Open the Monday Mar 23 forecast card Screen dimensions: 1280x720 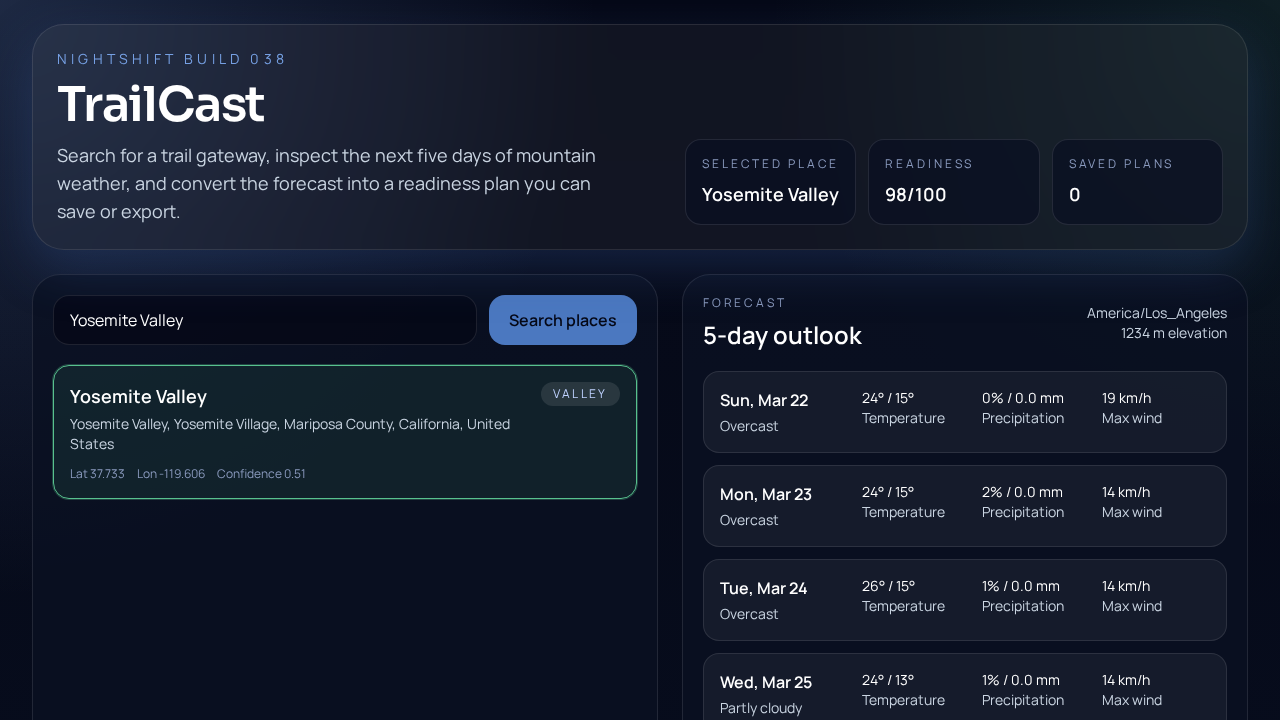(x=965, y=506)
